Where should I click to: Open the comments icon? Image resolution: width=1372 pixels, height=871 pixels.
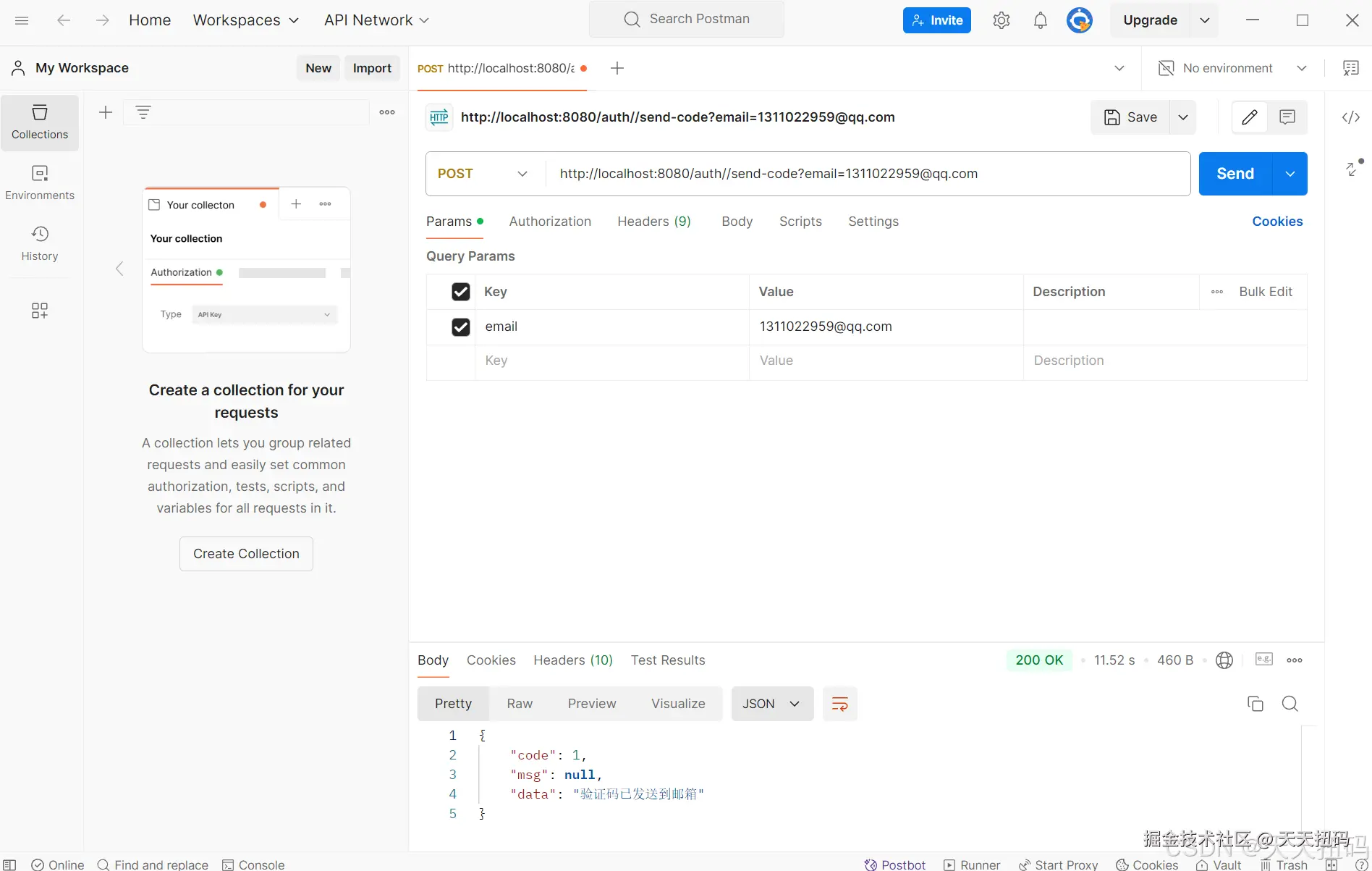point(1287,117)
